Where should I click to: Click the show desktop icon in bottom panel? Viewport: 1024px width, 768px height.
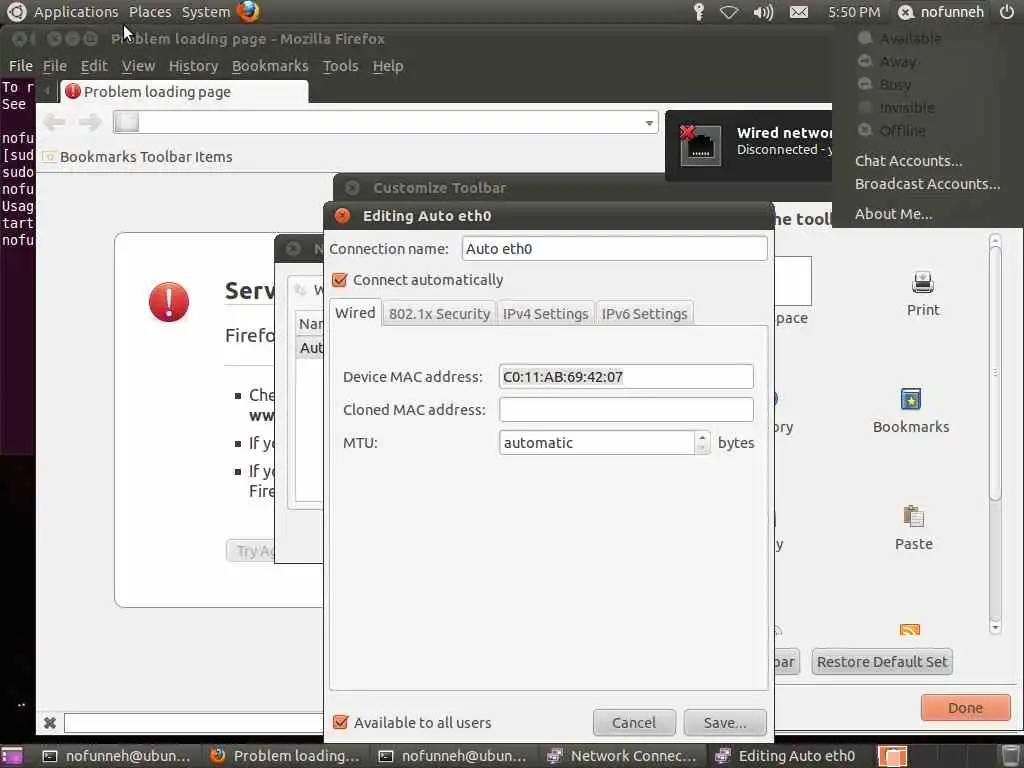(x=11, y=756)
